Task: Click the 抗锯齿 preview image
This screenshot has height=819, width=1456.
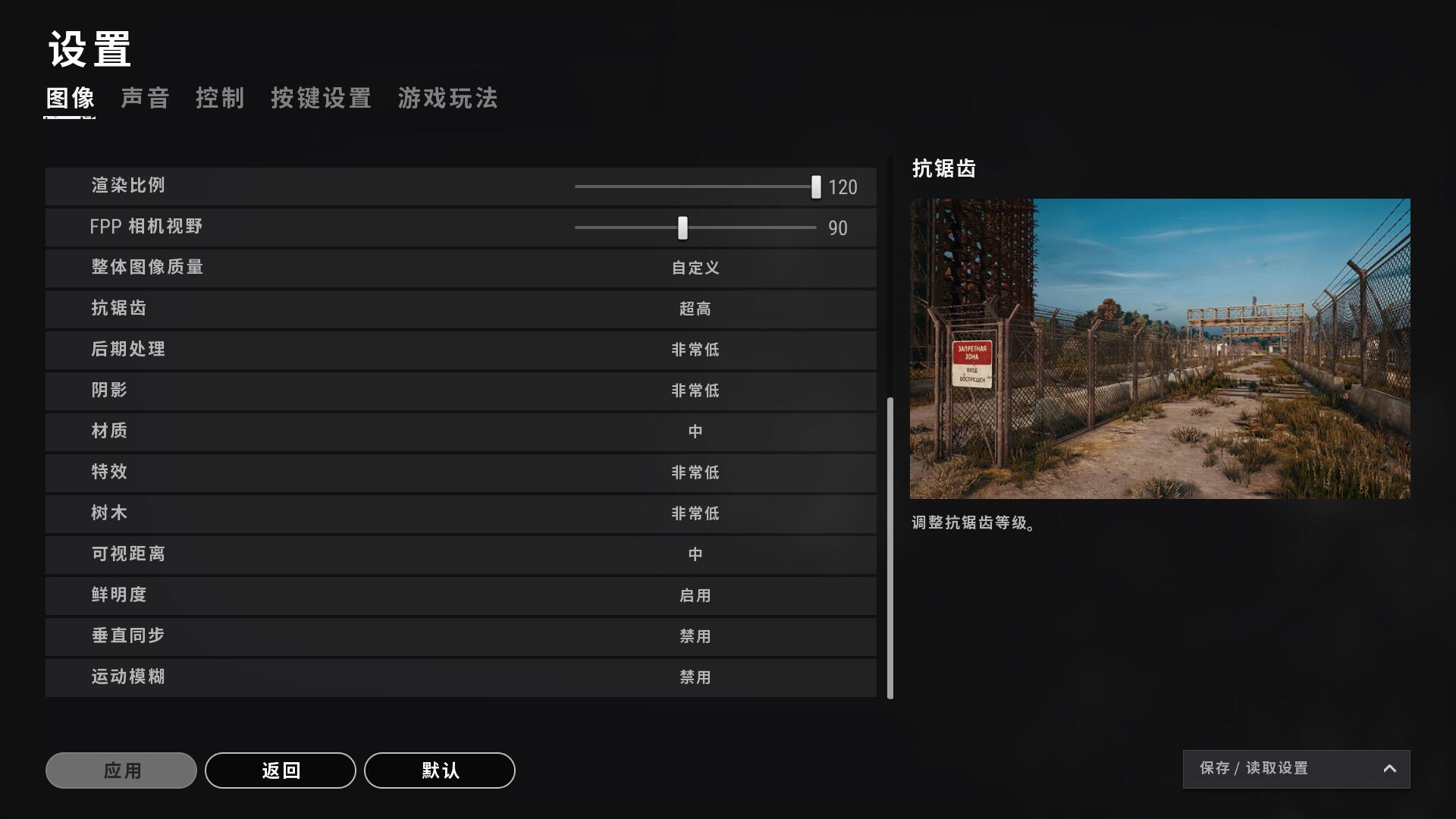Action: coord(1160,349)
